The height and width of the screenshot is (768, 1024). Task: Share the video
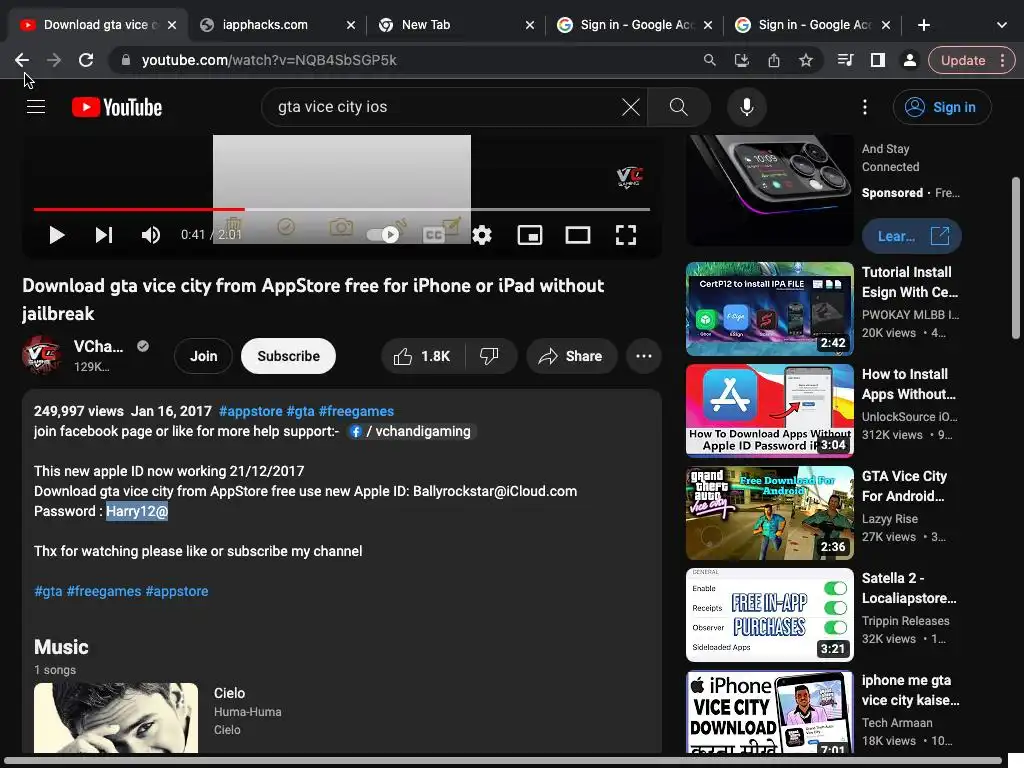(571, 356)
